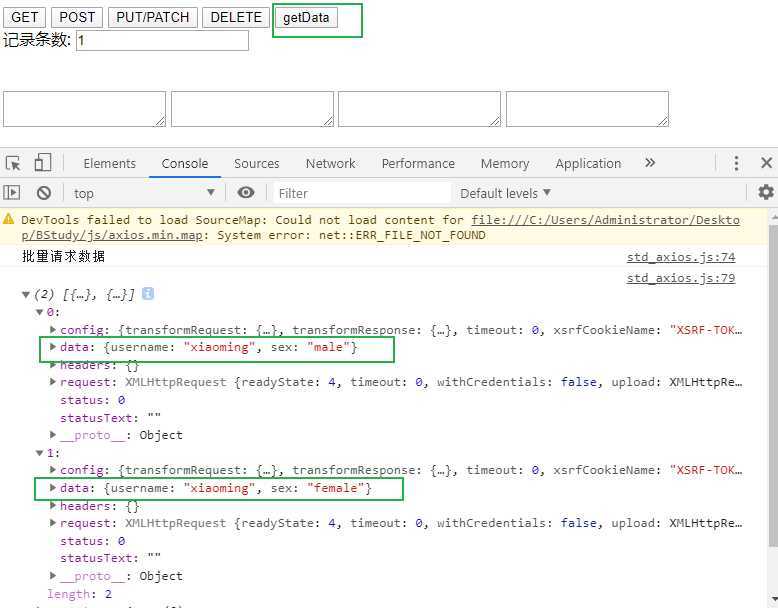Expand config under item 0

click(53, 330)
